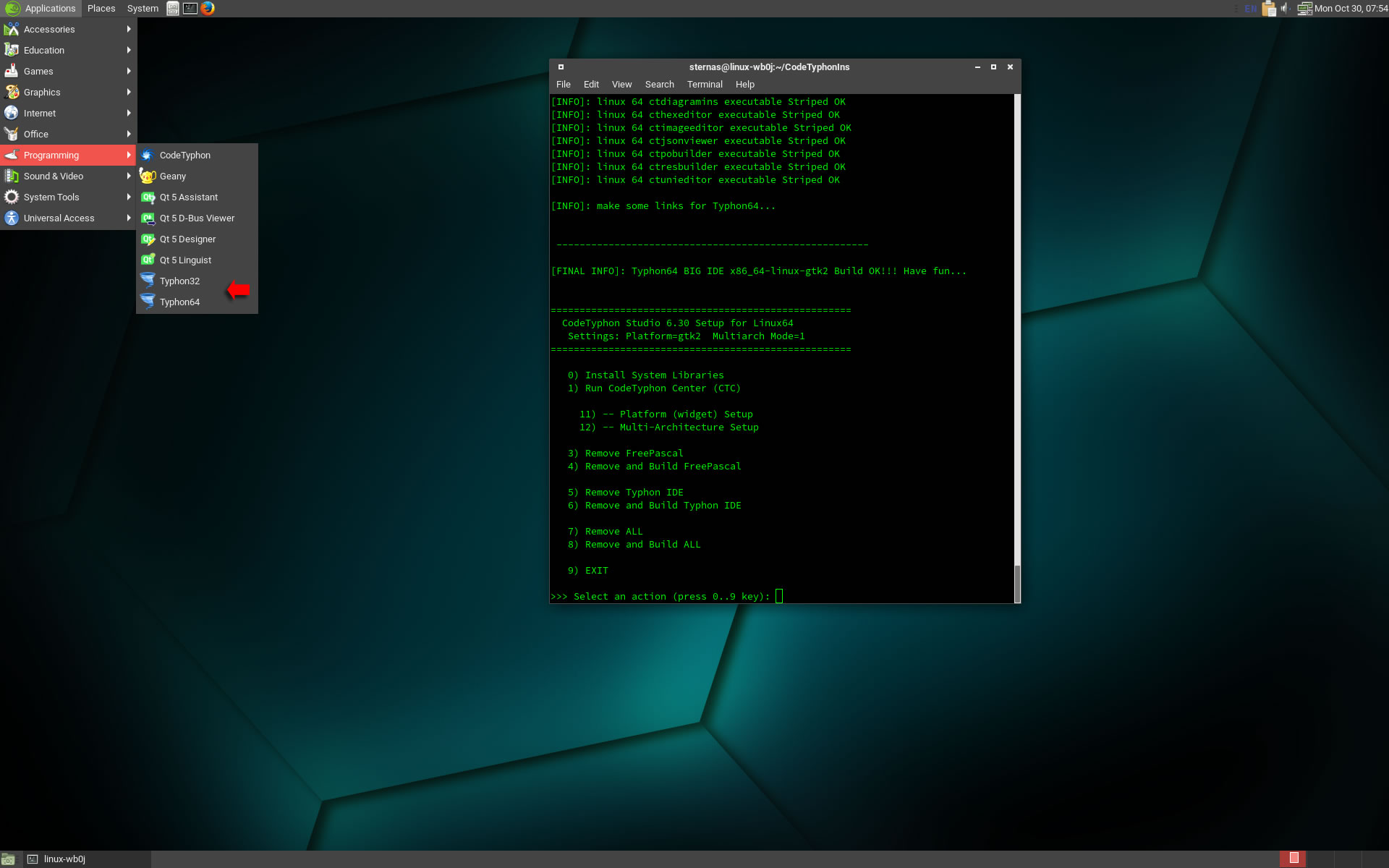Expand the Education category

pyautogui.click(x=68, y=50)
